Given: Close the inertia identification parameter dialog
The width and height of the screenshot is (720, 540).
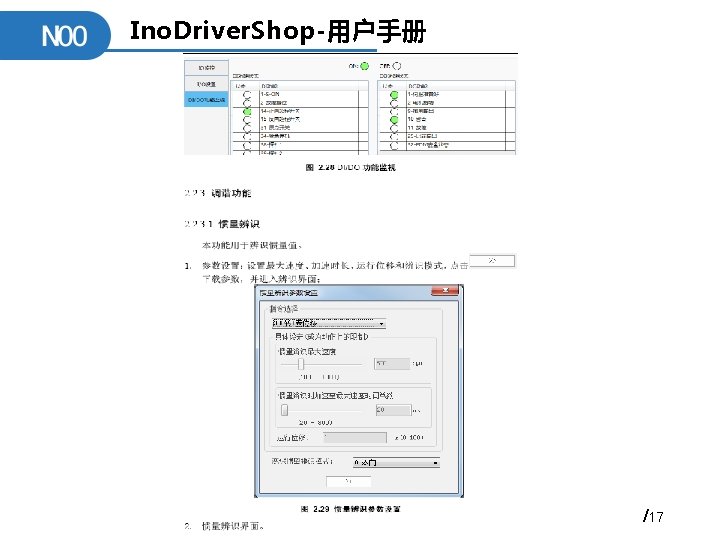Looking at the screenshot, I should coord(445,291).
